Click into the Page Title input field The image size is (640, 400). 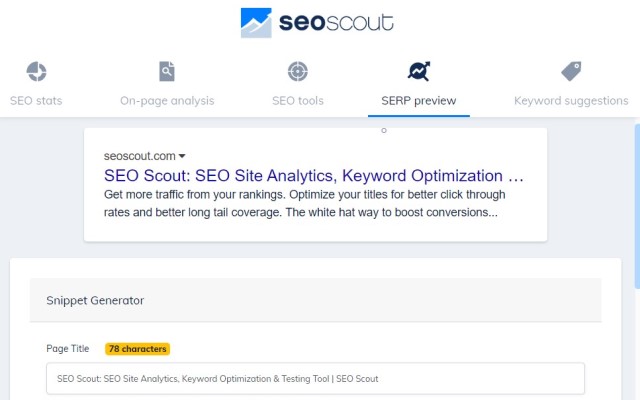(315, 379)
